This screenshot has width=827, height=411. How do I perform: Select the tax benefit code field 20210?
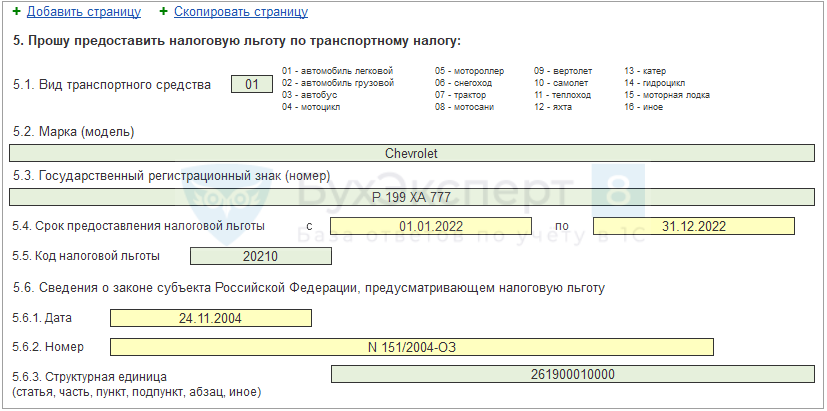(x=260, y=256)
